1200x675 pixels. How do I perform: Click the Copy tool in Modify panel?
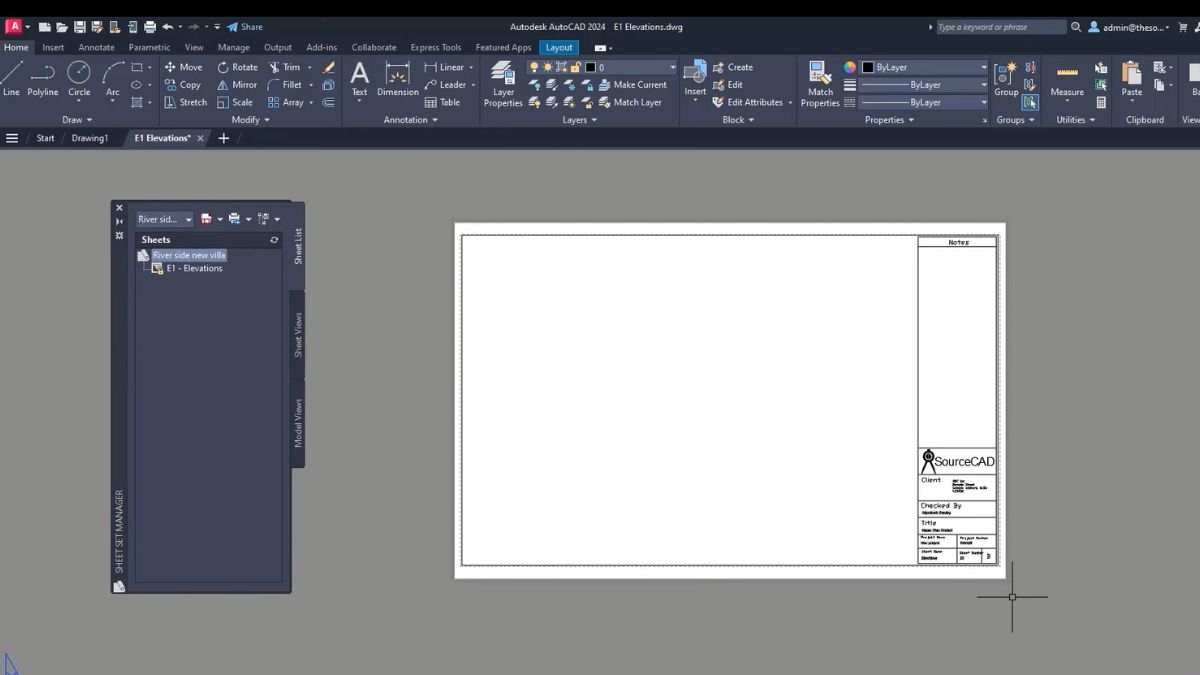(183, 85)
